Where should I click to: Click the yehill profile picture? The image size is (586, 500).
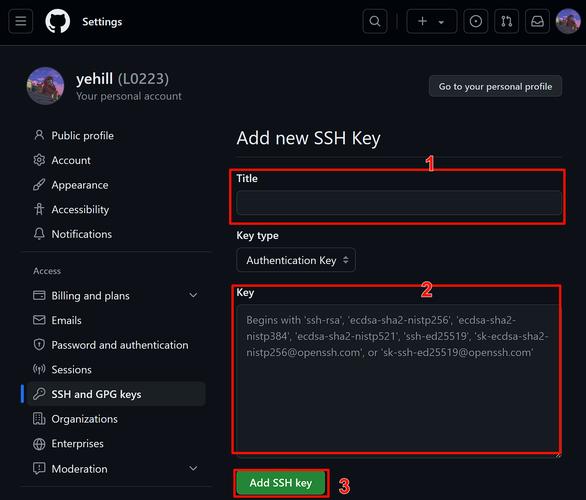[46, 86]
